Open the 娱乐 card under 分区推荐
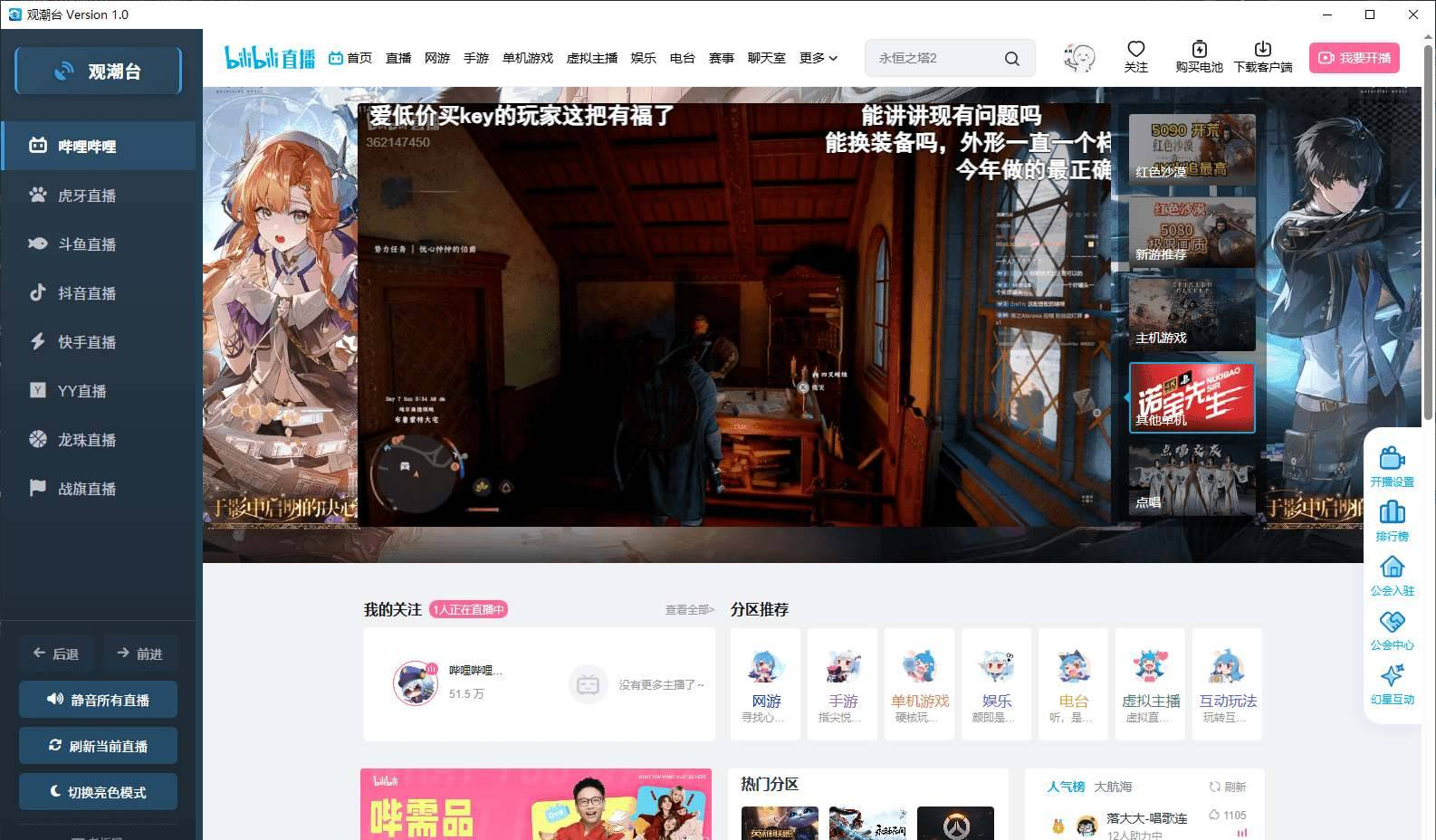The image size is (1436, 840). coord(997,684)
